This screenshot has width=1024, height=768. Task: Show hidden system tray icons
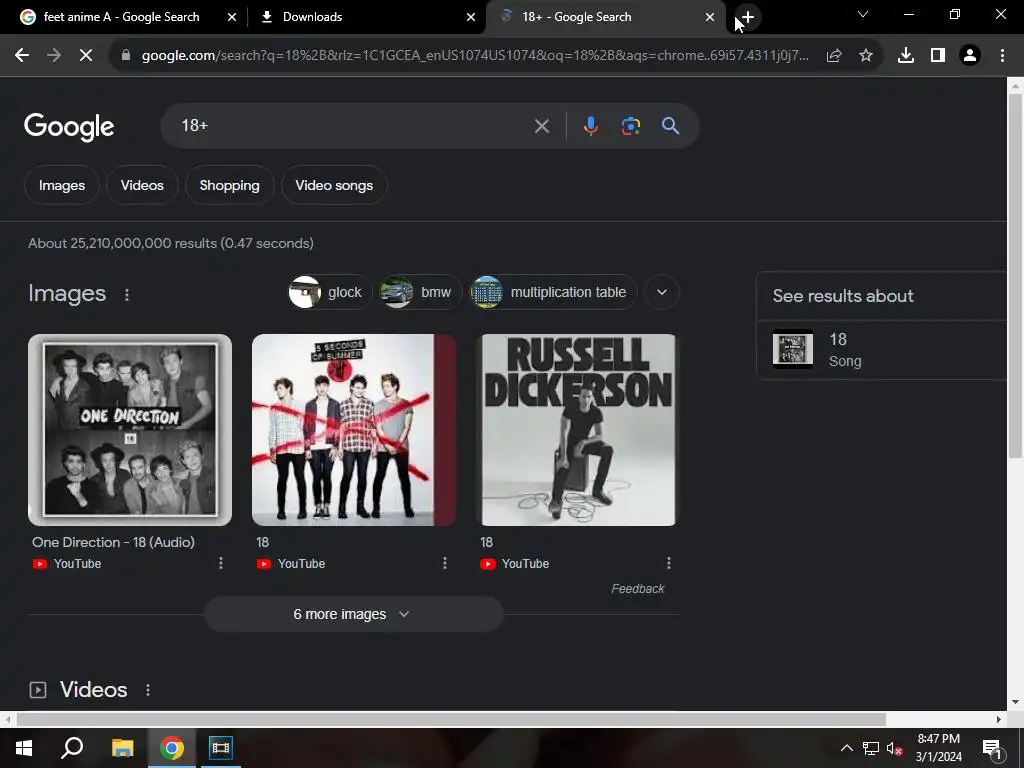coord(846,748)
